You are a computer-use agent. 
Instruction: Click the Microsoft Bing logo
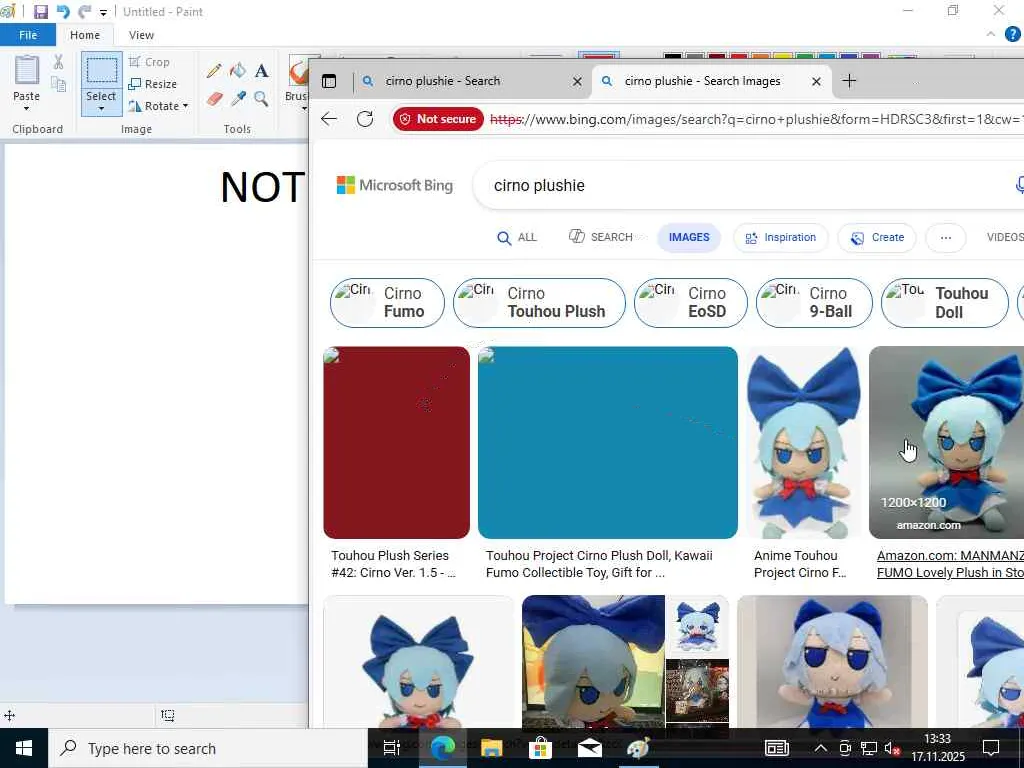pyautogui.click(x=394, y=185)
